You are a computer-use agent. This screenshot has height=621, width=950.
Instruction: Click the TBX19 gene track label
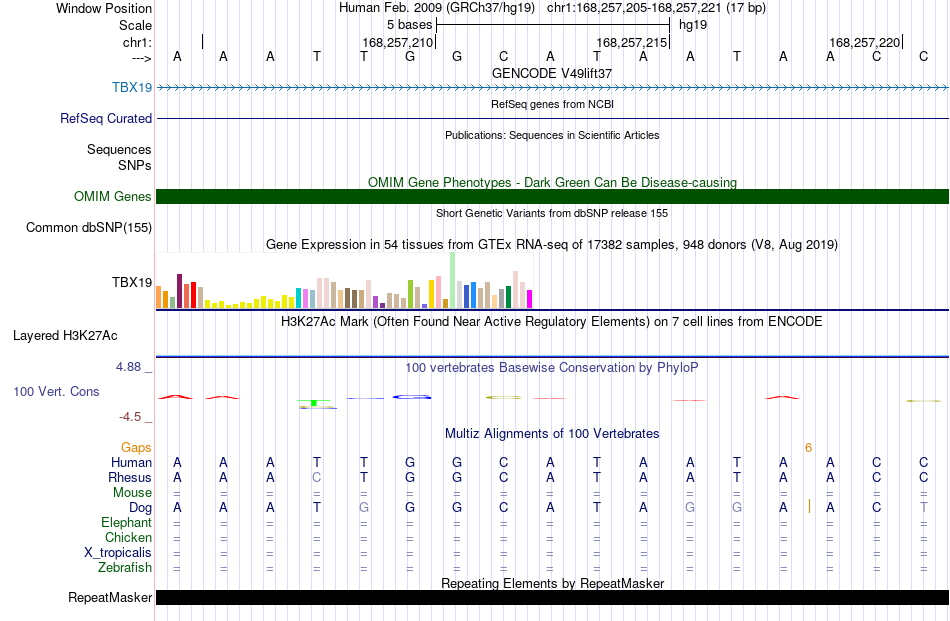[x=131, y=87]
